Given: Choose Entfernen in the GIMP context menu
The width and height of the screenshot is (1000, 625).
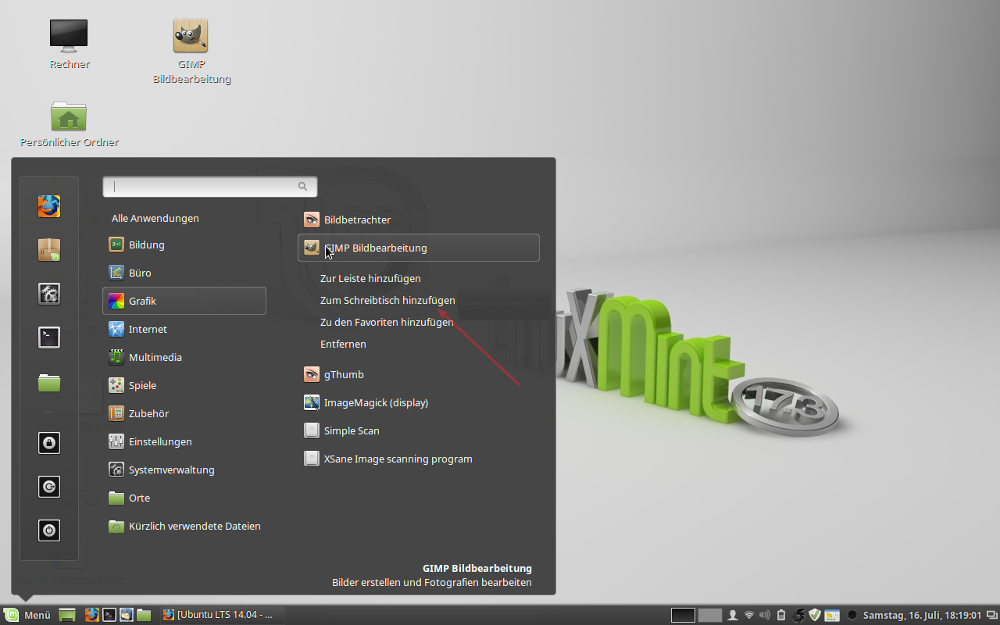Looking at the screenshot, I should 343,344.
